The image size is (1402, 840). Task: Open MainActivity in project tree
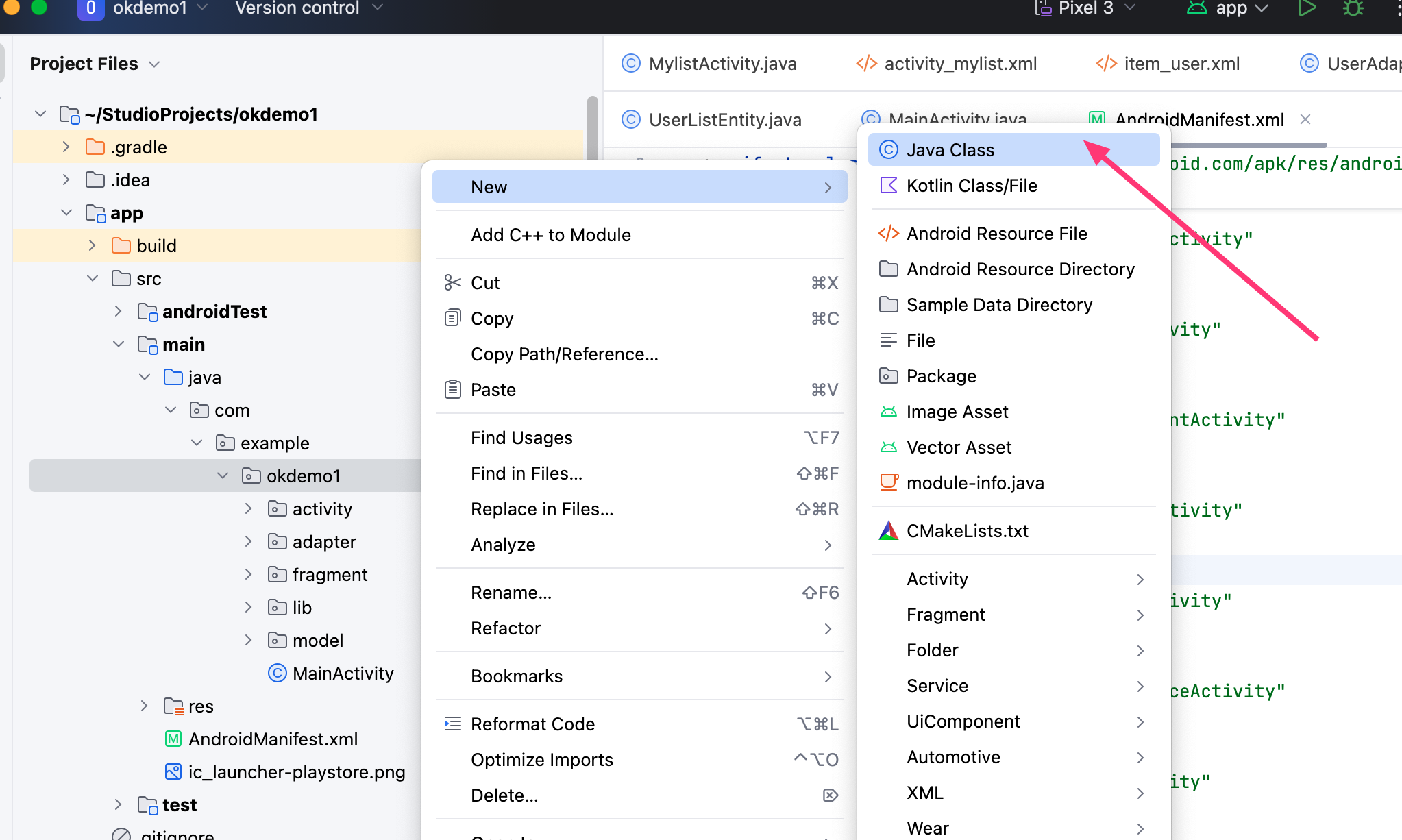click(343, 674)
